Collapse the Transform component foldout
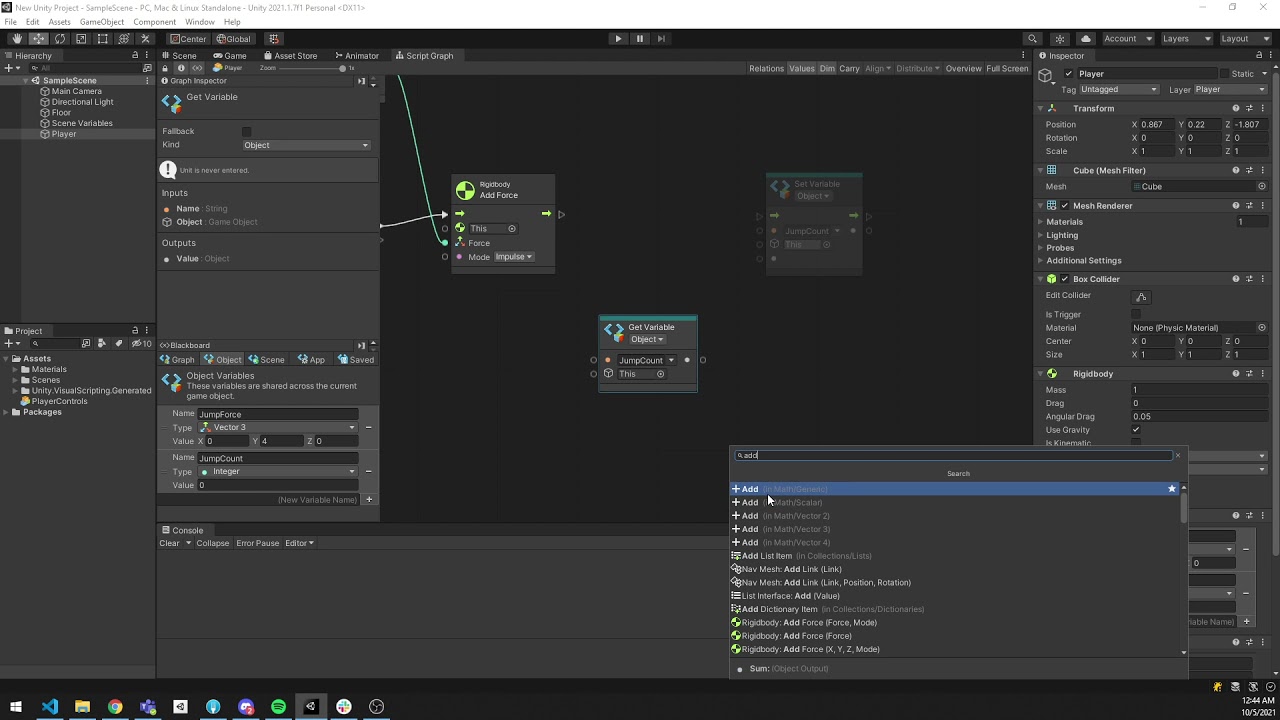 [1040, 108]
